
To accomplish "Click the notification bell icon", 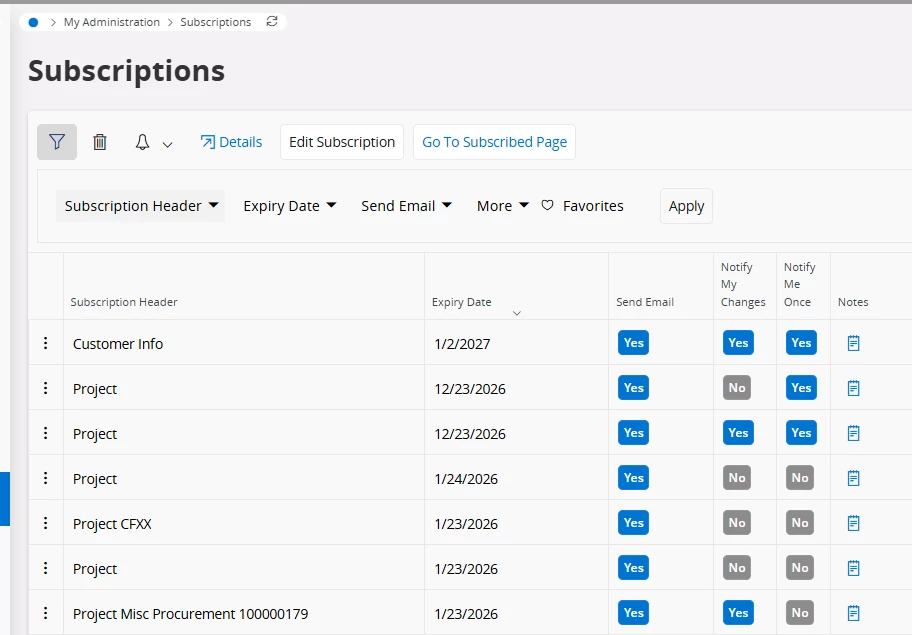I will pyautogui.click(x=143, y=143).
